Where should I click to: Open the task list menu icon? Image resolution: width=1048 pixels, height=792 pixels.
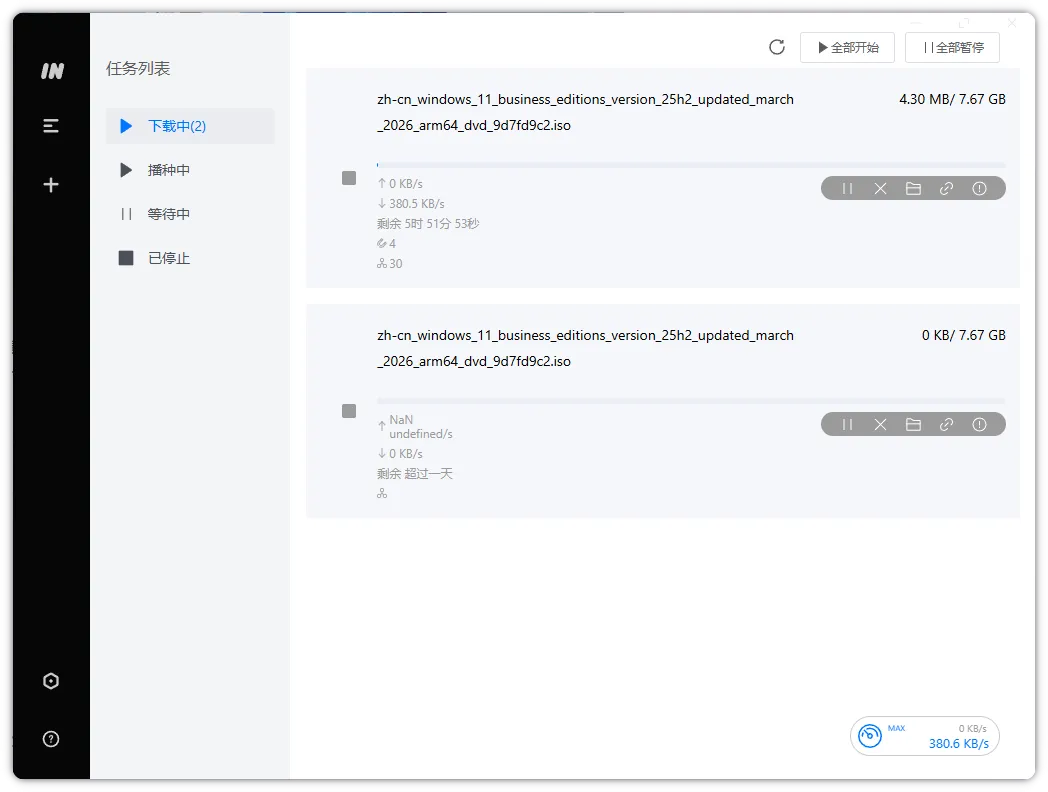coord(51,126)
